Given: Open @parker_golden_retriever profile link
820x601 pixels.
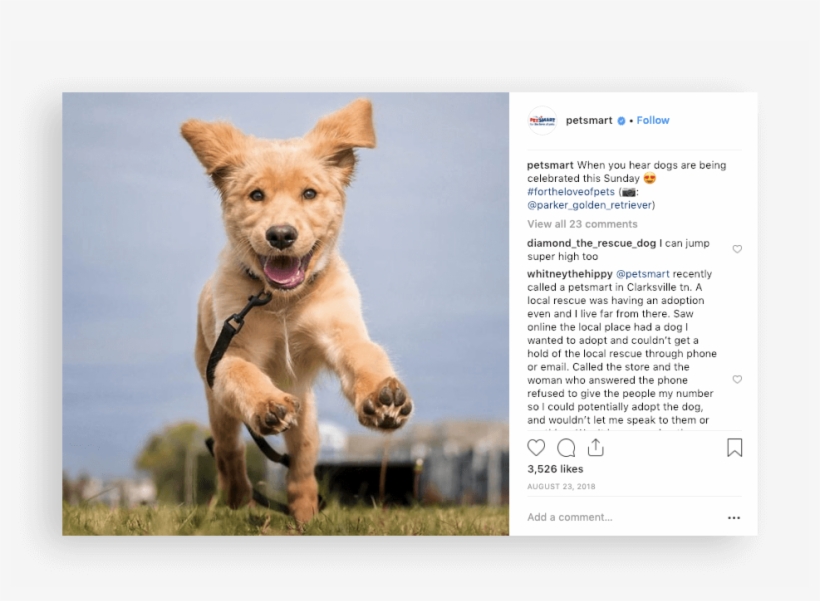Looking at the screenshot, I should pos(589,205).
